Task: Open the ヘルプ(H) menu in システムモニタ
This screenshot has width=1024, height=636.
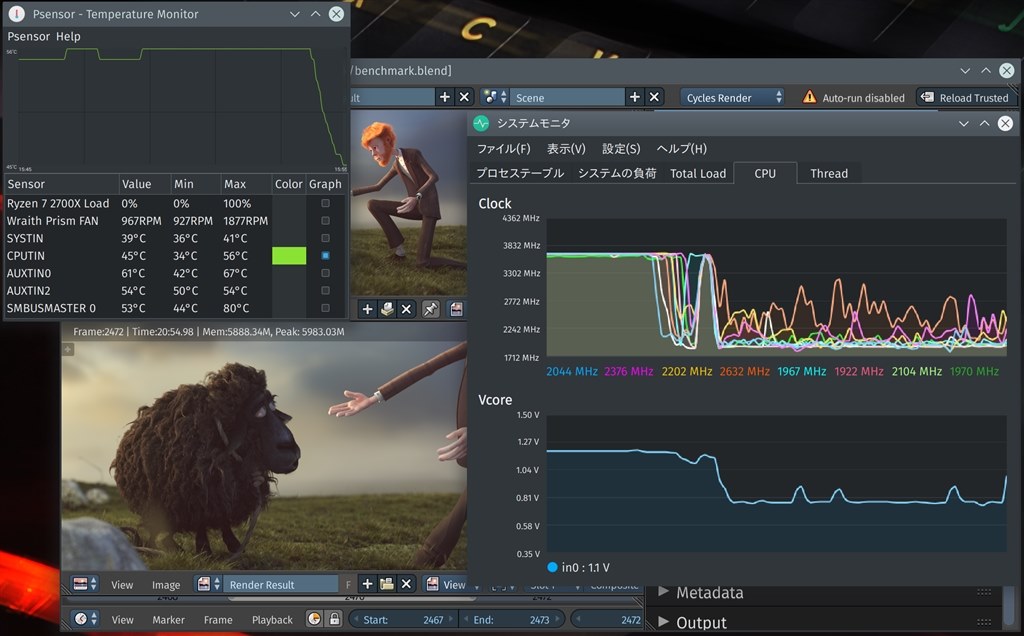Action: [x=682, y=149]
